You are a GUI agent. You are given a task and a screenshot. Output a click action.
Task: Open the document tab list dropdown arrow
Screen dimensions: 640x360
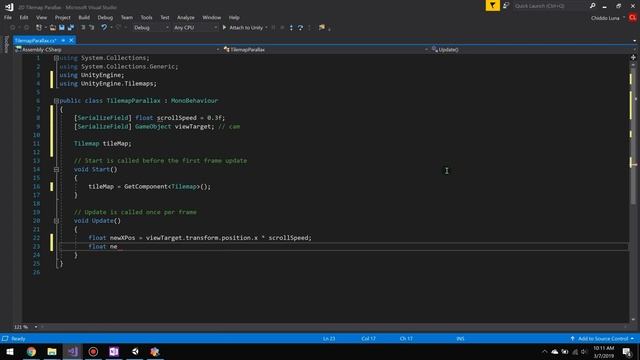click(634, 41)
